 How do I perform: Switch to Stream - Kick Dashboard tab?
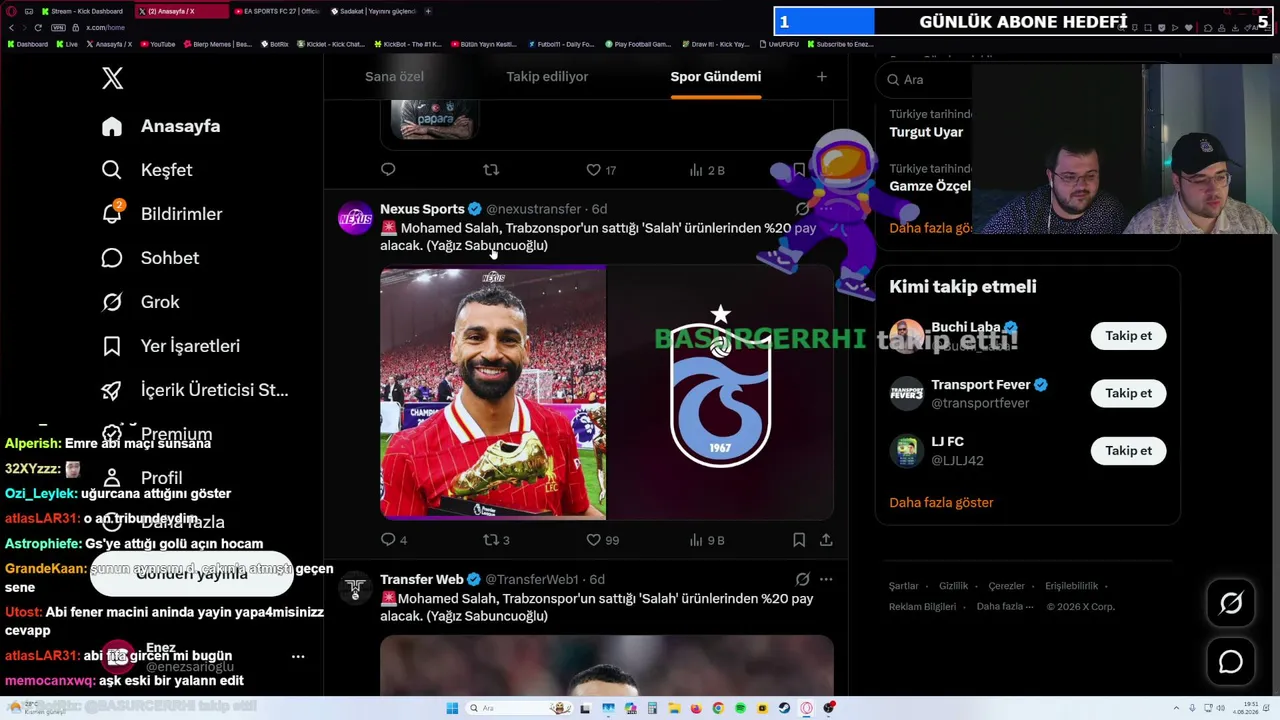click(x=81, y=11)
